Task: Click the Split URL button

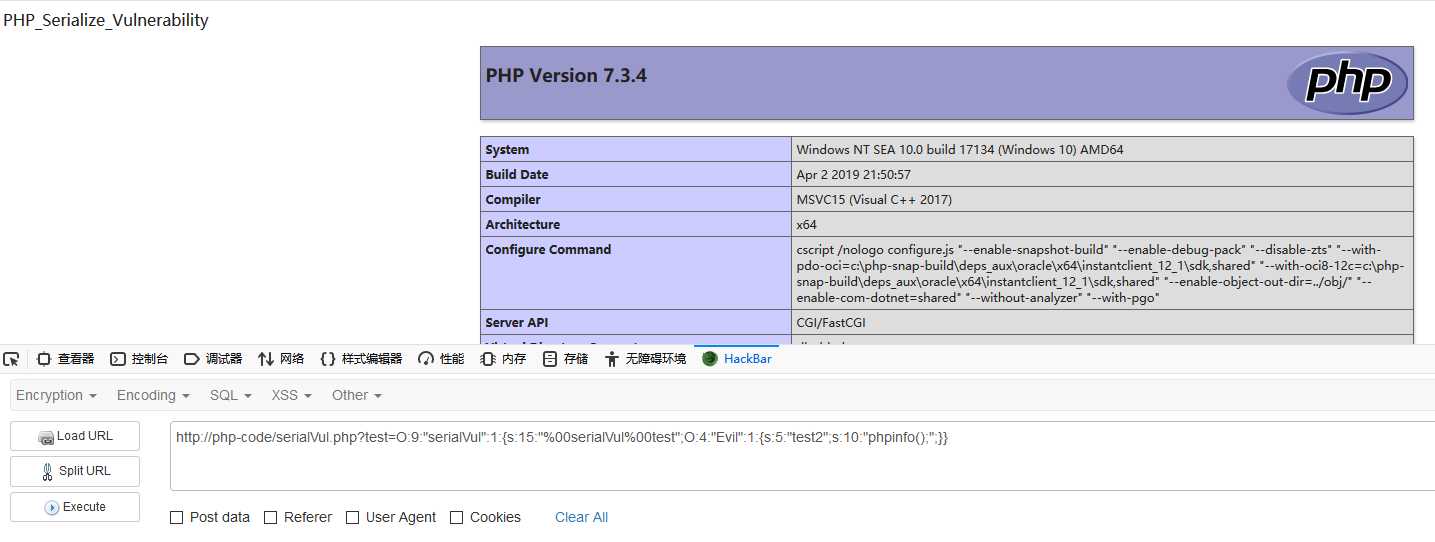Action: point(75,471)
